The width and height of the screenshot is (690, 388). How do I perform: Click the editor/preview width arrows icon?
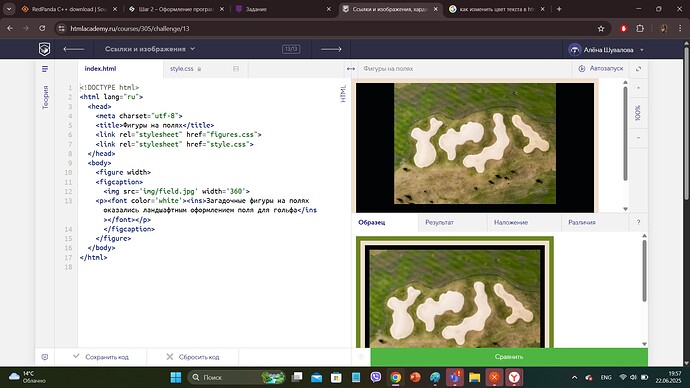(351, 69)
